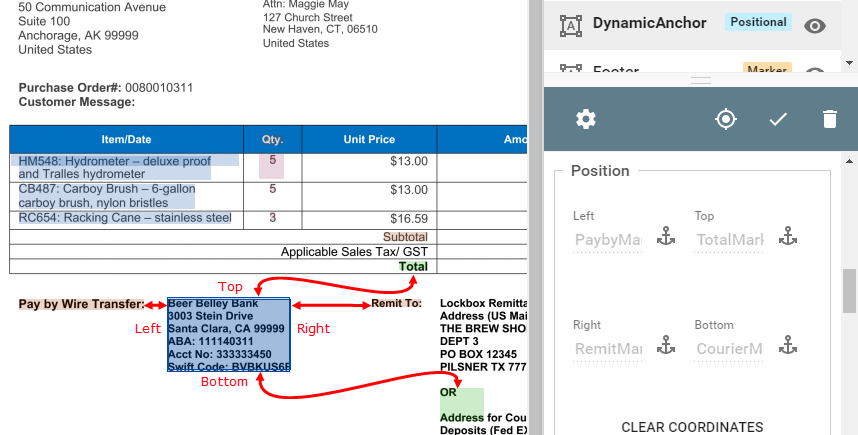
Task: Click the Position panel scrollbar thumb
Action: pyautogui.click(x=849, y=291)
